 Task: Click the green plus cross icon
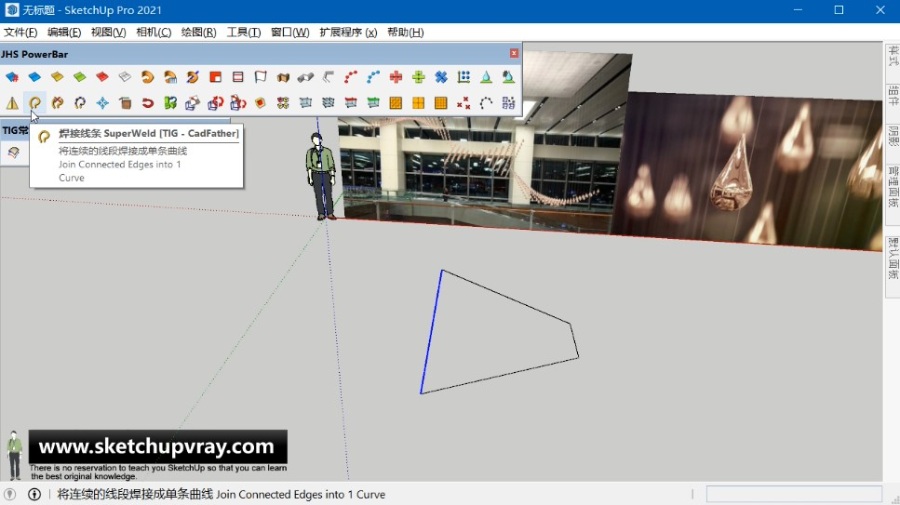click(x=418, y=77)
